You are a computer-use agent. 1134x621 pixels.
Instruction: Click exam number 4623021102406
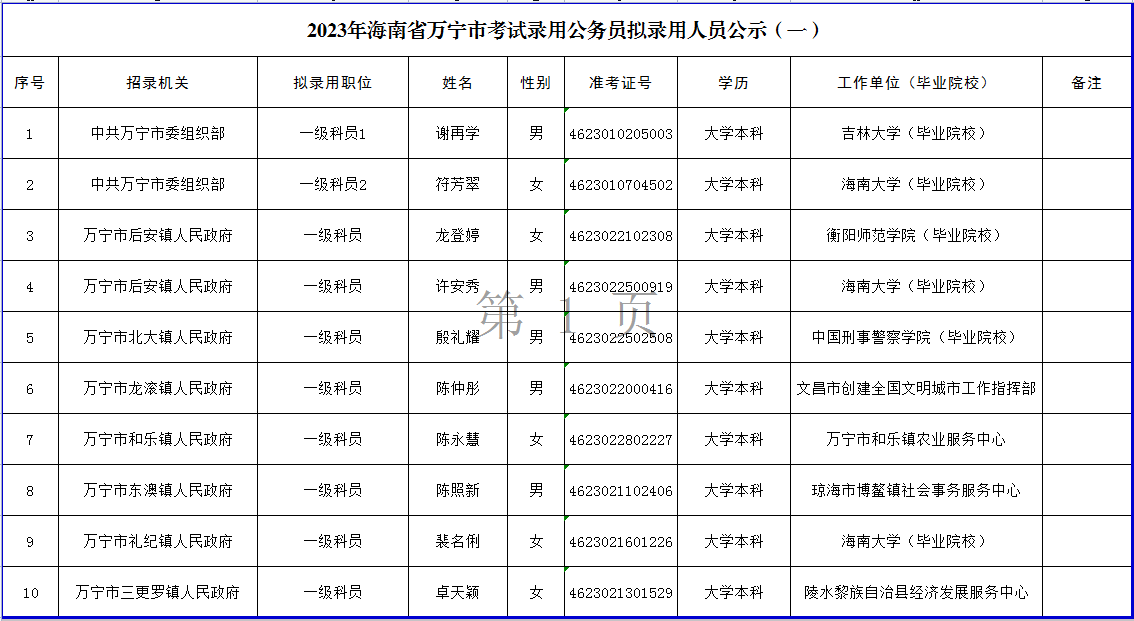pyautogui.click(x=621, y=491)
